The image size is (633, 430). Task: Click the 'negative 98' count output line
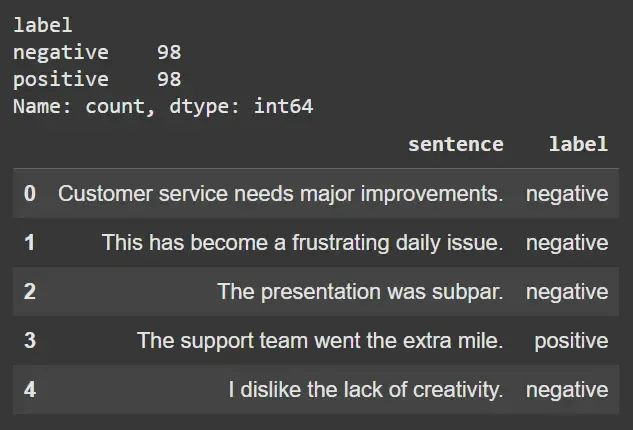[x=96, y=52]
